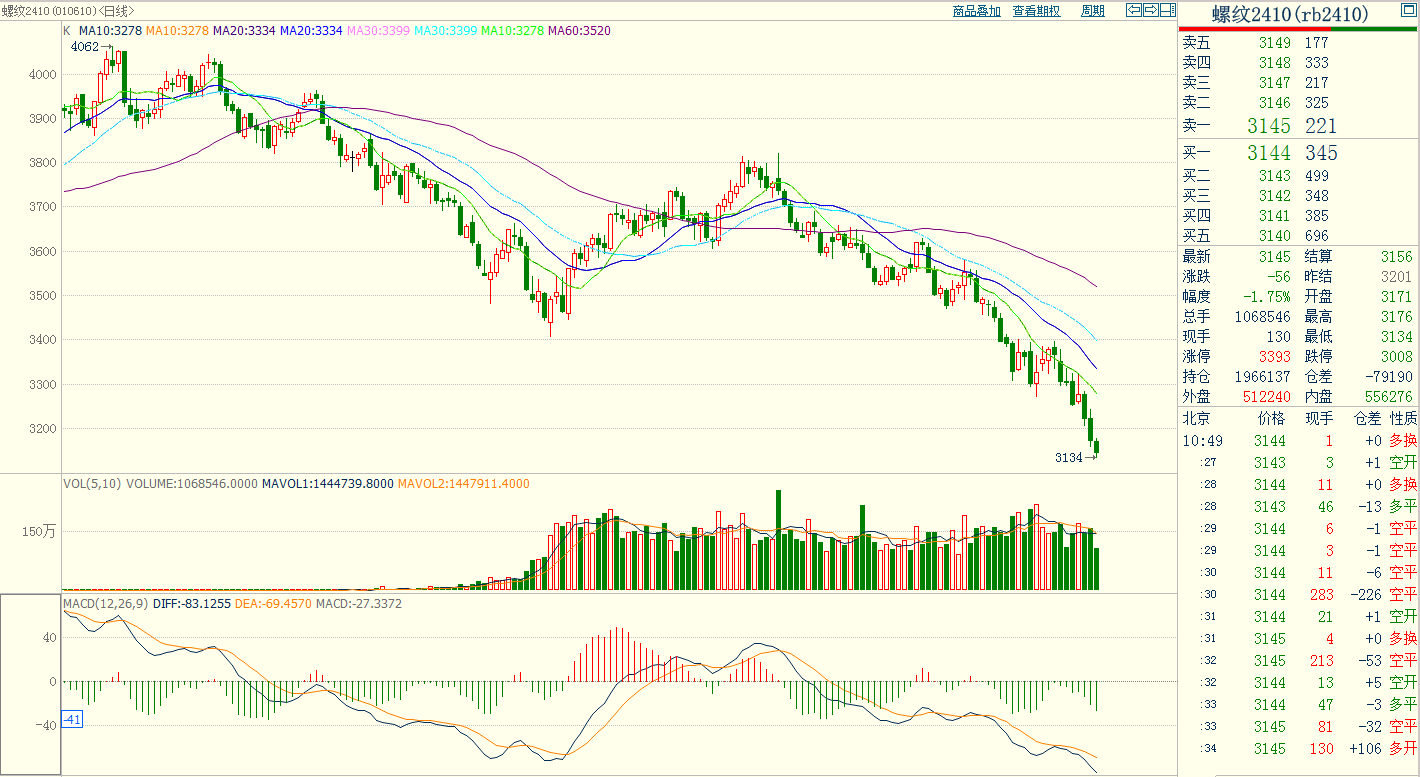Click tick row with 现手 213

coord(1299,660)
